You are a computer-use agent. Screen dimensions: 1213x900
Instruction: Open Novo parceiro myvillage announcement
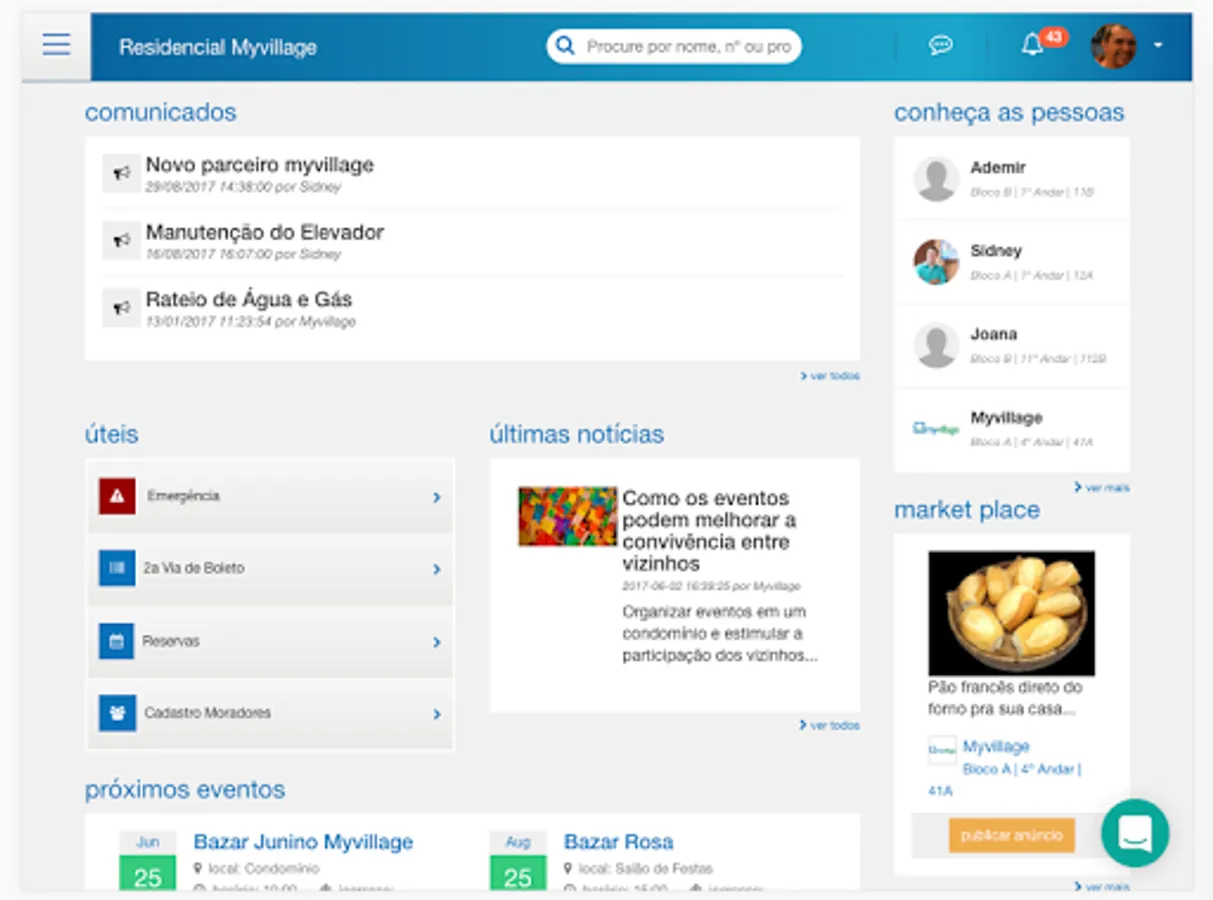click(260, 165)
